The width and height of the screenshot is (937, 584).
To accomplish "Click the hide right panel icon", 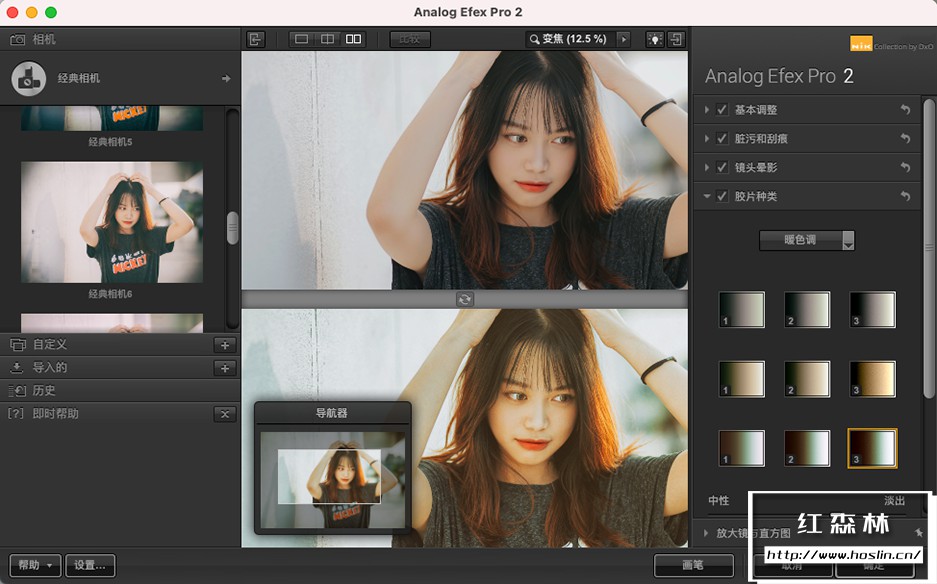I will (x=677, y=39).
